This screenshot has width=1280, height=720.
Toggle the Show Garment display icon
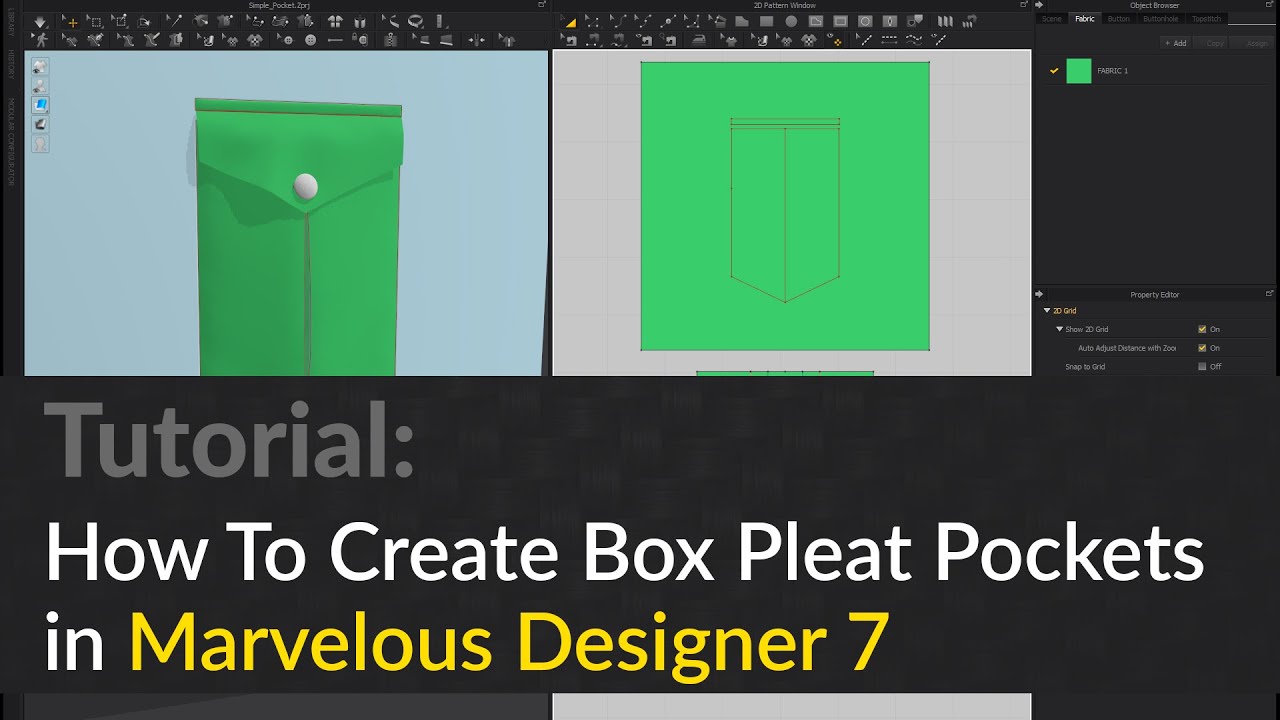40,67
